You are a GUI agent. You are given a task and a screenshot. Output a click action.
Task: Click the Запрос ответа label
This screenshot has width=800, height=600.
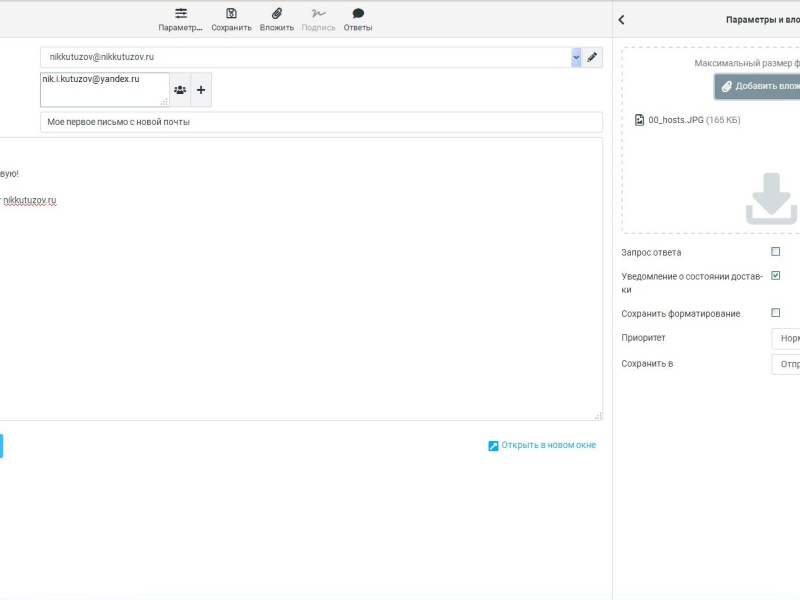pyautogui.click(x=651, y=253)
